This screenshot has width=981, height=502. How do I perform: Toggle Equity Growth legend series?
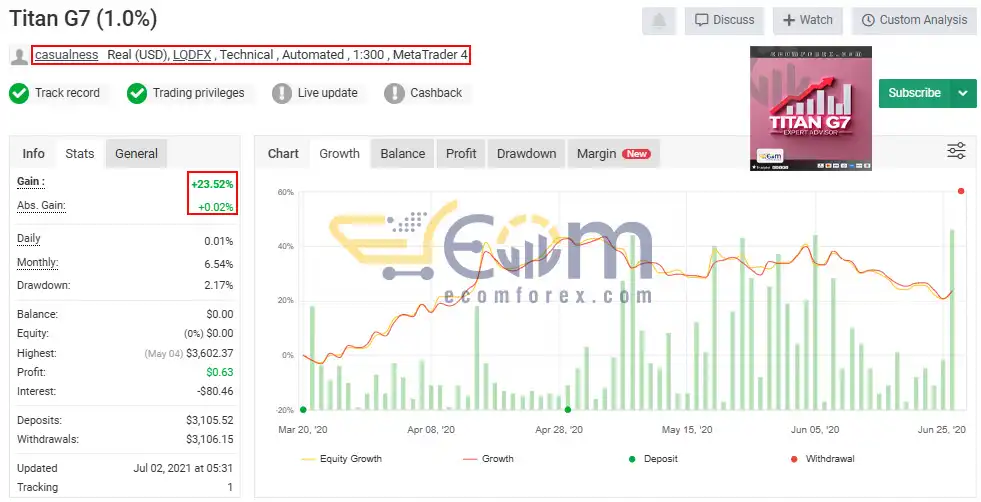pos(342,459)
